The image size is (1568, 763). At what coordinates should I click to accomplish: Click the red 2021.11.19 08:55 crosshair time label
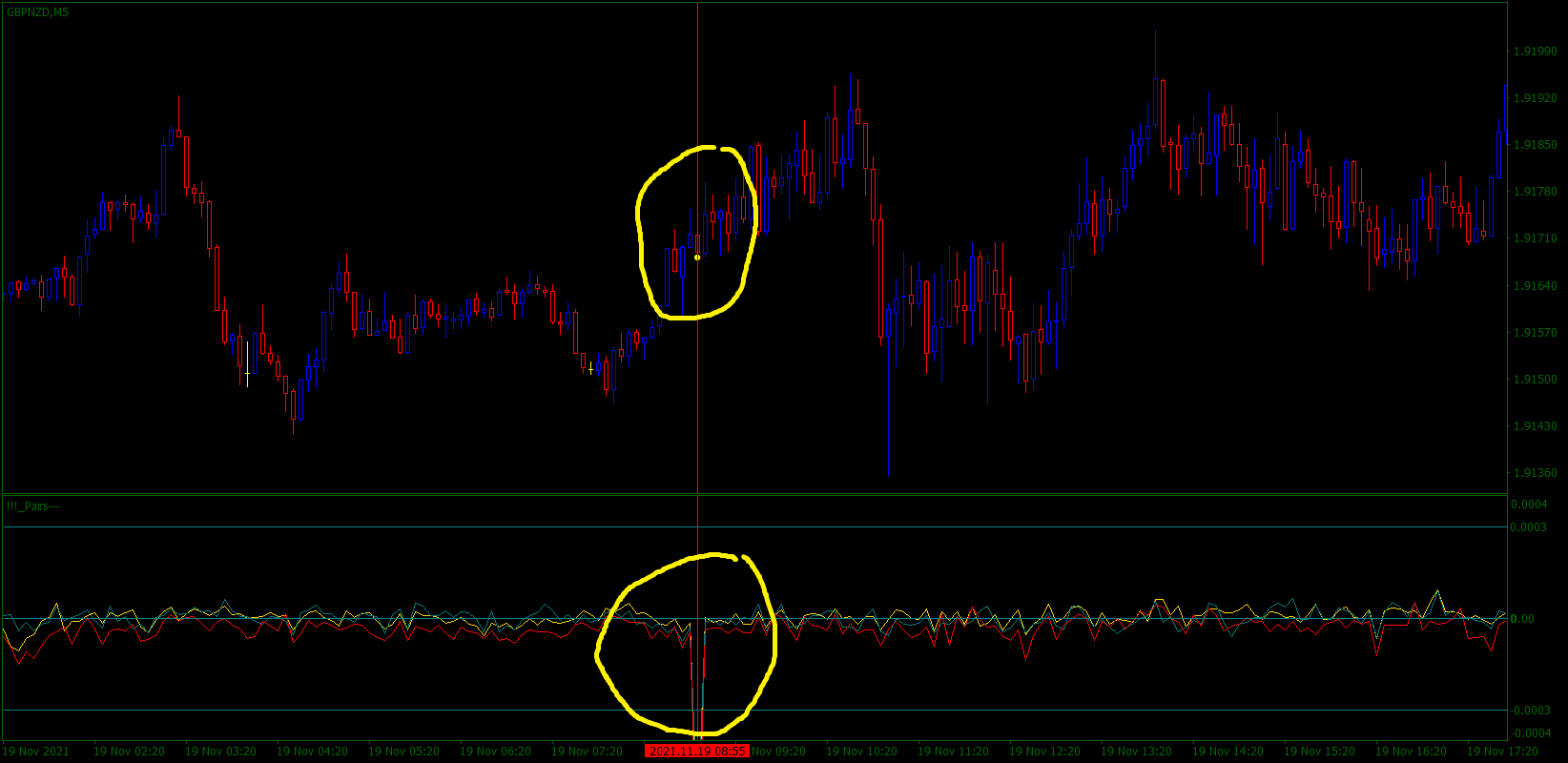[x=697, y=752]
